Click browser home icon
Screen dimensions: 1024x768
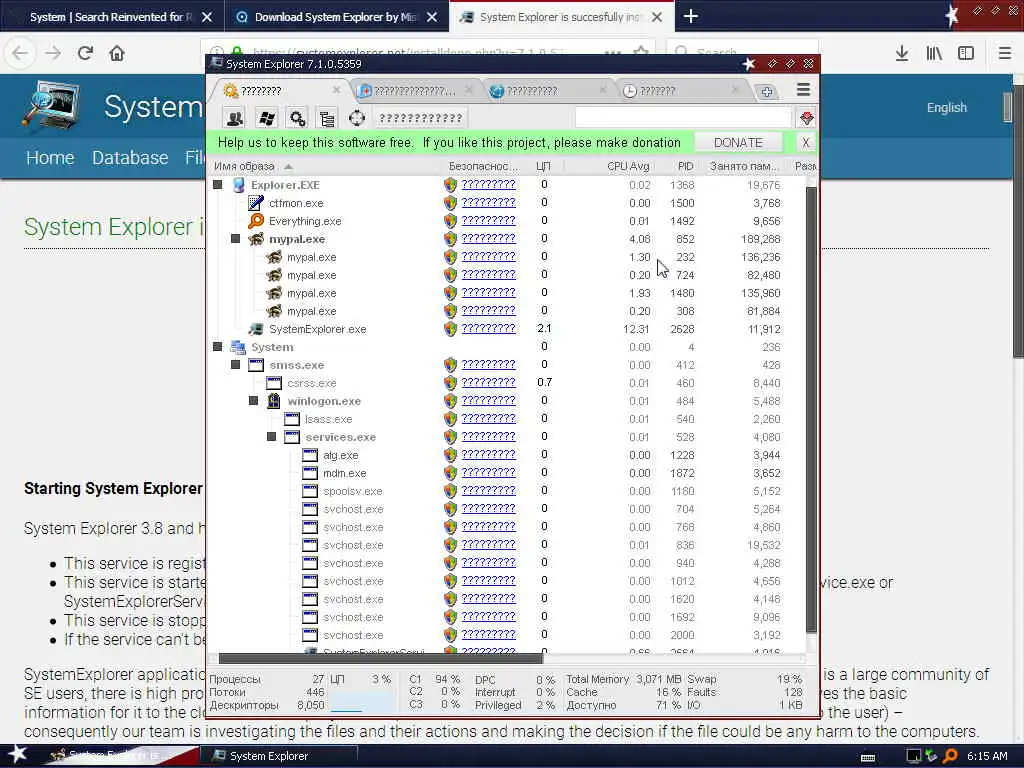[x=117, y=53]
